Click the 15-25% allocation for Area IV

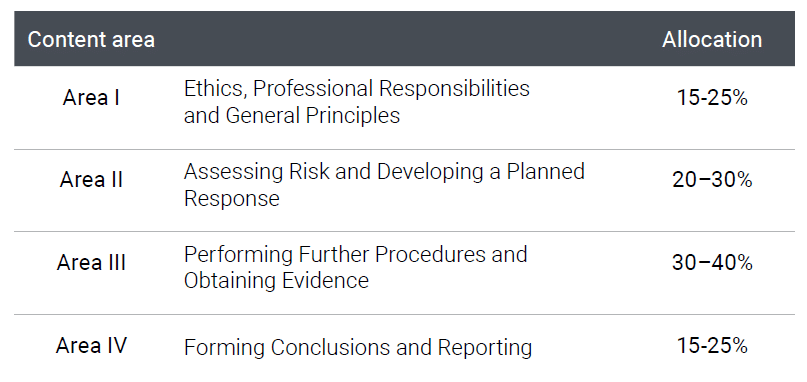pyautogui.click(x=712, y=345)
